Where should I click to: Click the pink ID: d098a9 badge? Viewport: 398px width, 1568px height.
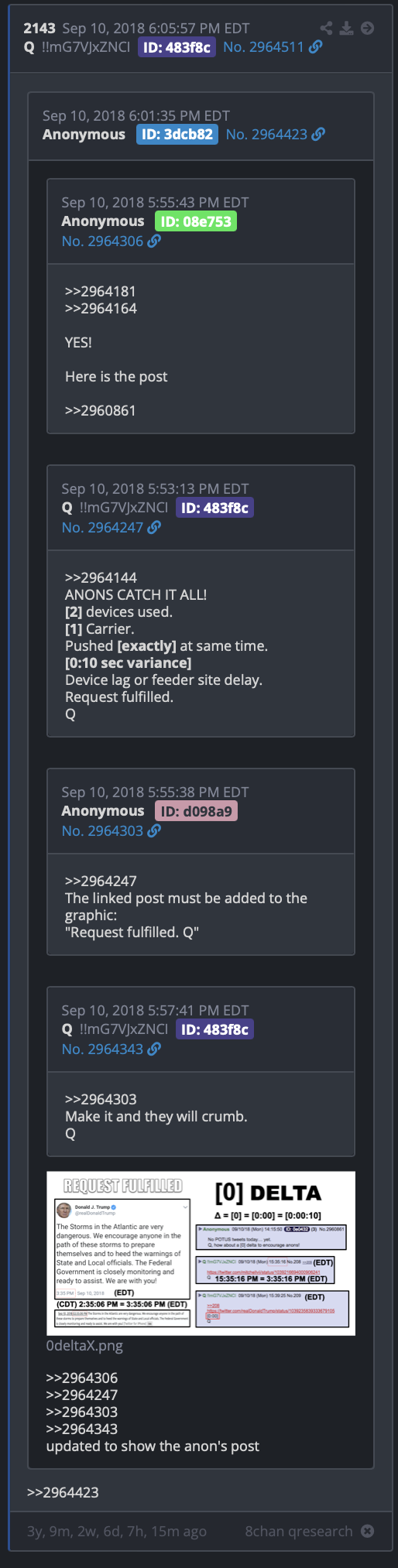(x=196, y=811)
